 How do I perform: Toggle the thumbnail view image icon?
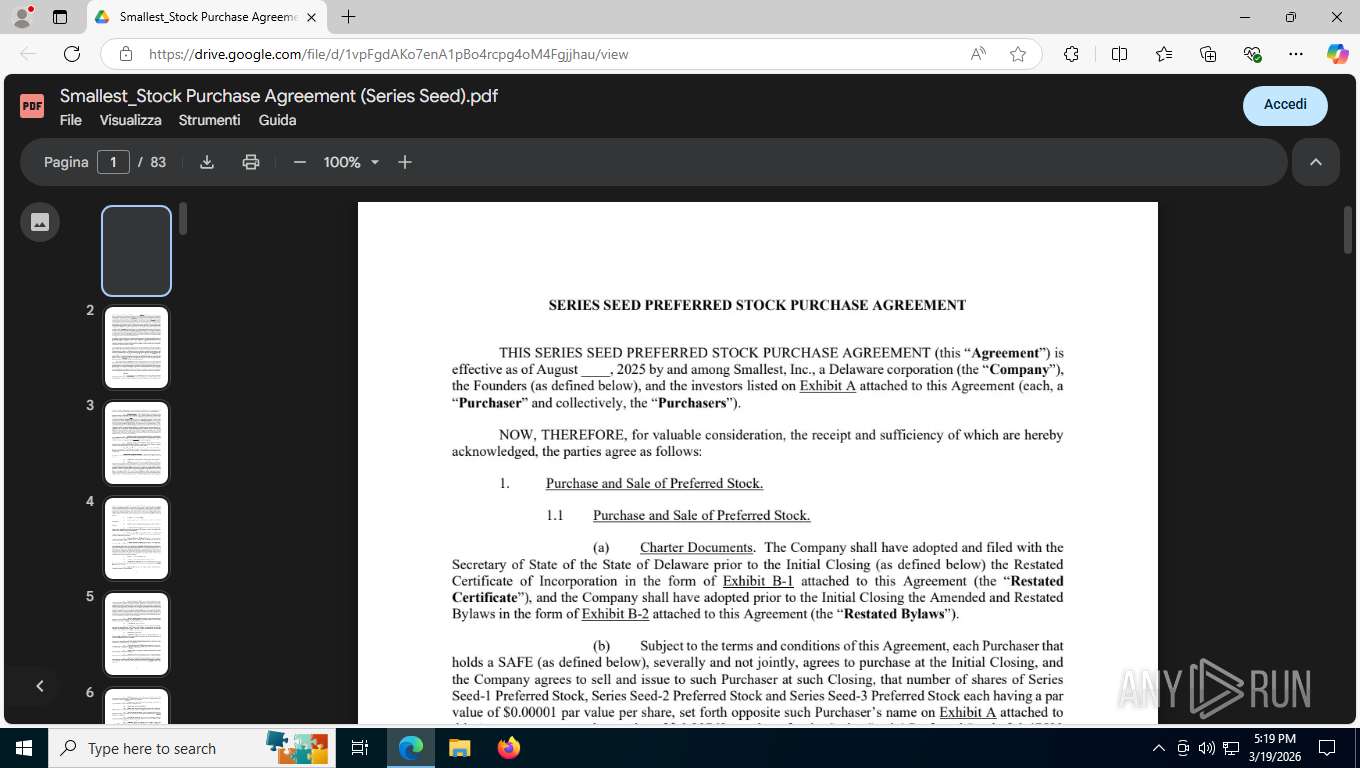pos(40,222)
